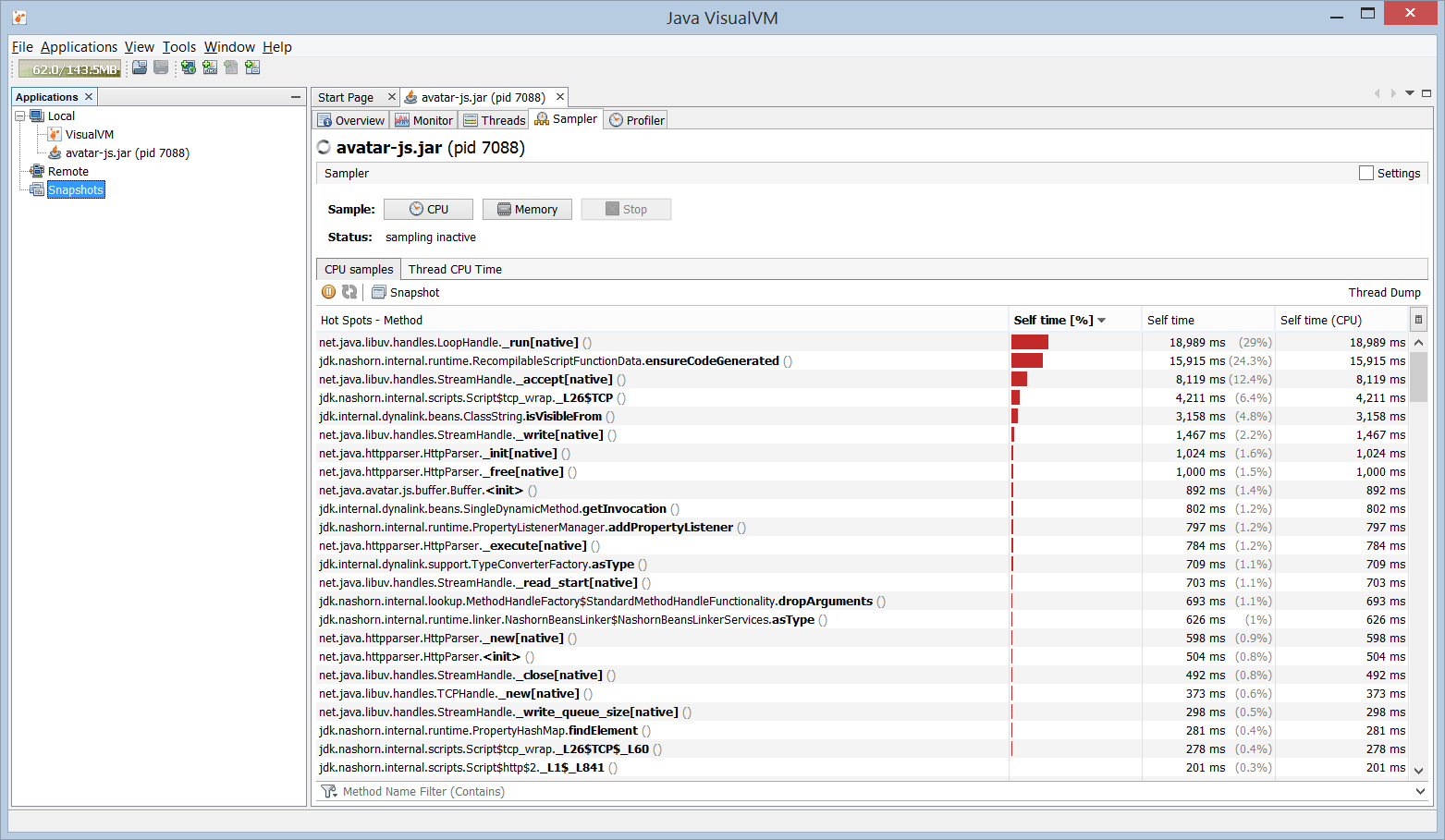
Task: Open the document list dropdown arrow
Action: (1410, 93)
